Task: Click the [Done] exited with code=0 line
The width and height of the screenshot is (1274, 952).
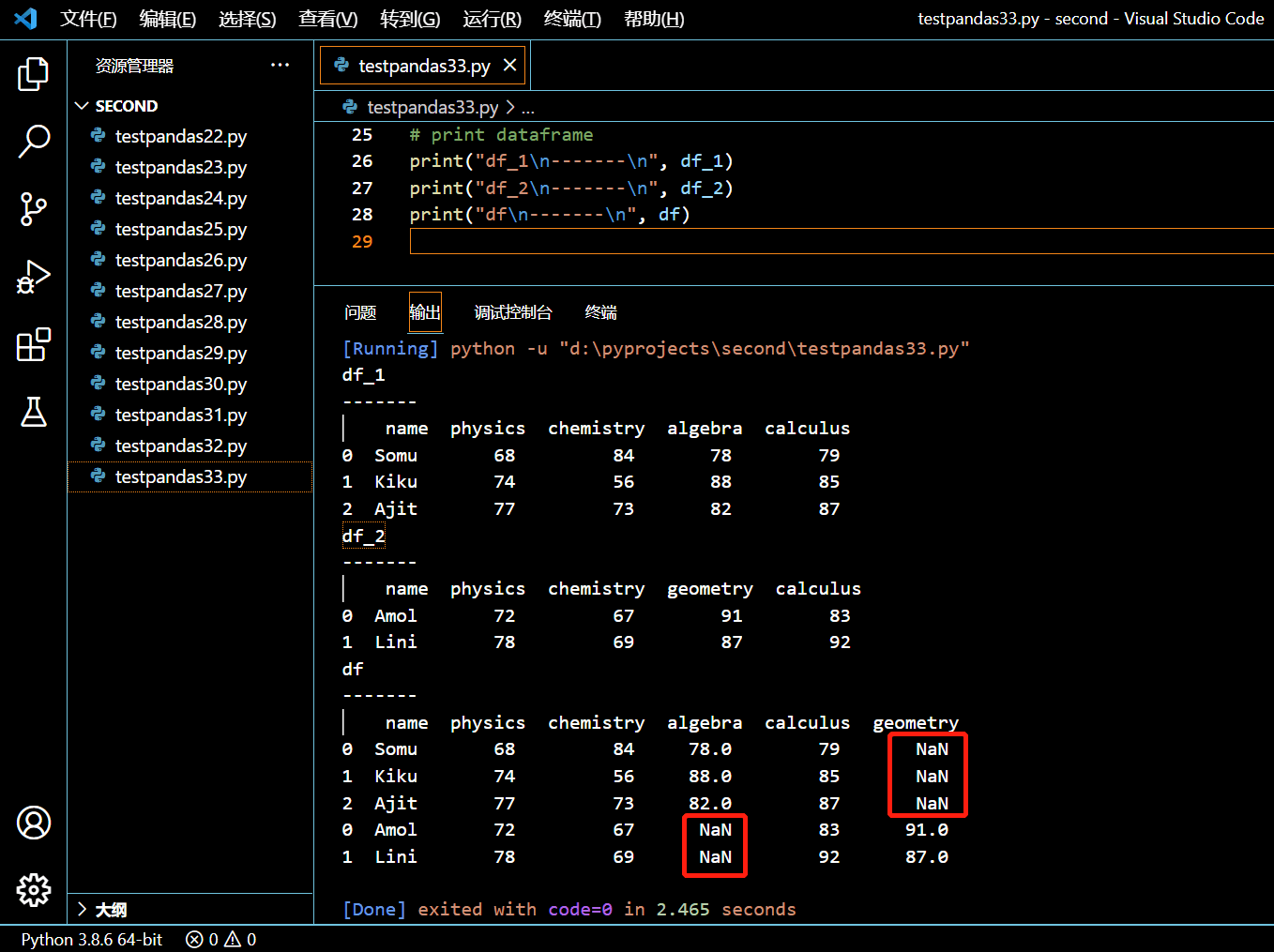Action: (x=569, y=909)
